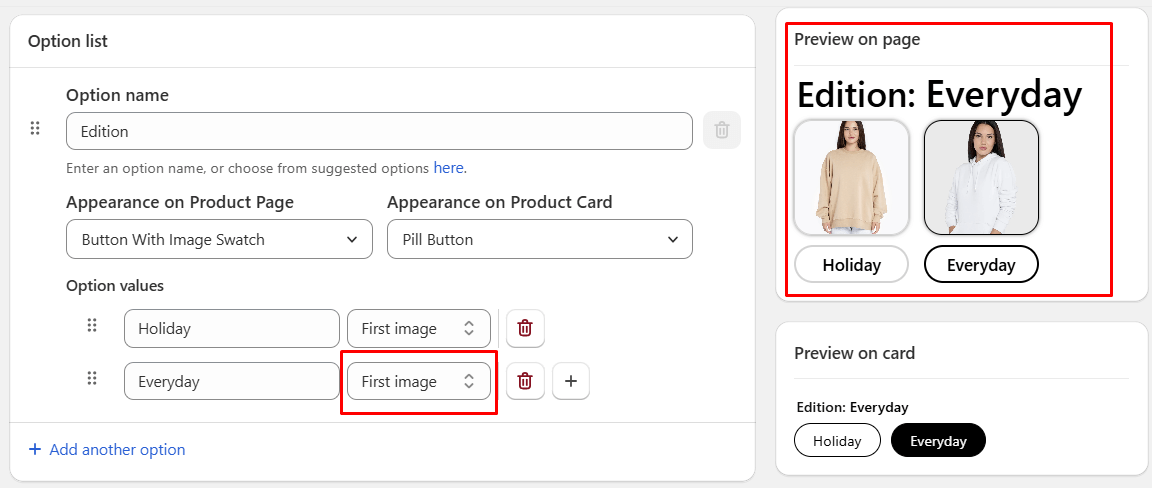Click the suggested options 'here' link

(x=448, y=168)
